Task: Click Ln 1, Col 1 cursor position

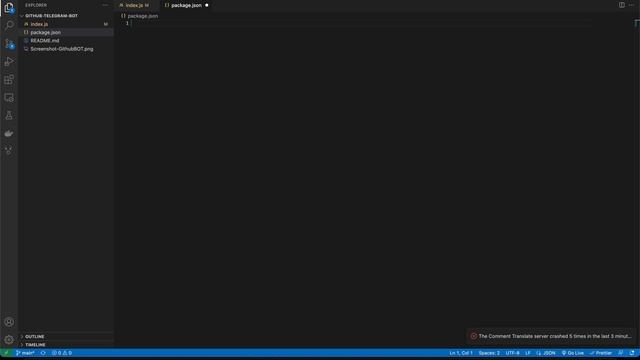Action: point(461,353)
